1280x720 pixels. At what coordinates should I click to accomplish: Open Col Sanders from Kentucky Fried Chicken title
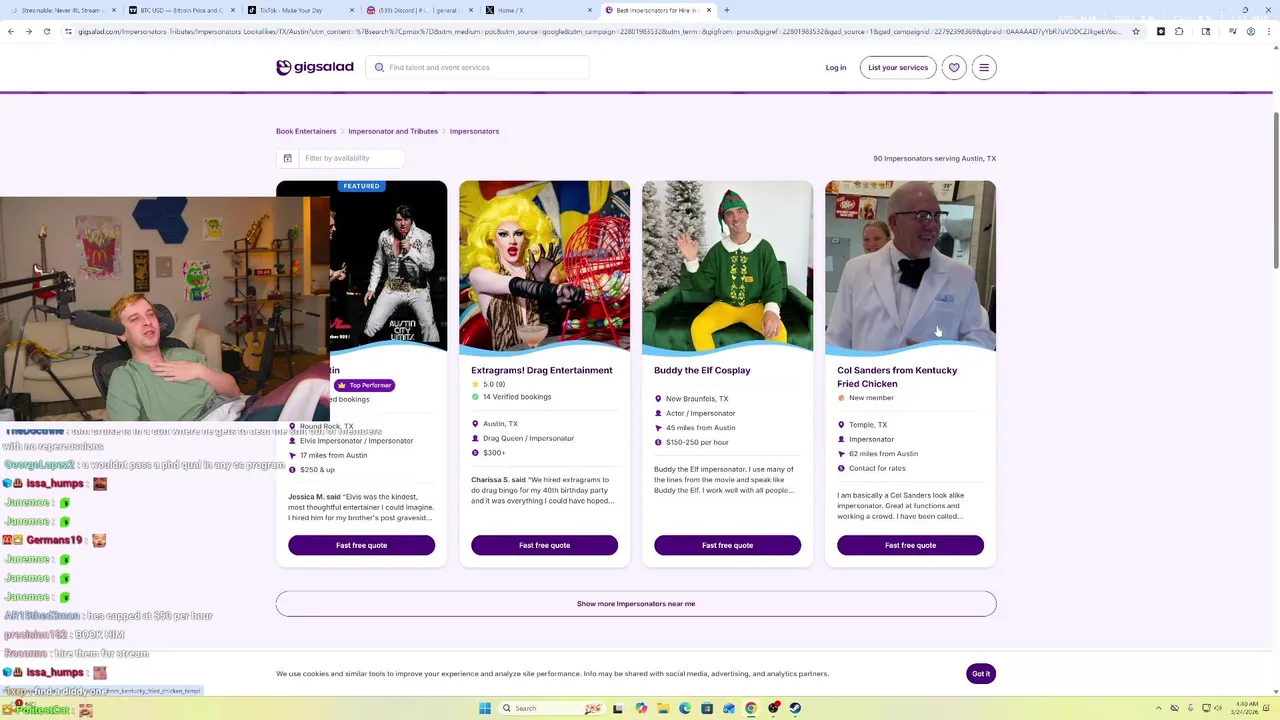[897, 377]
